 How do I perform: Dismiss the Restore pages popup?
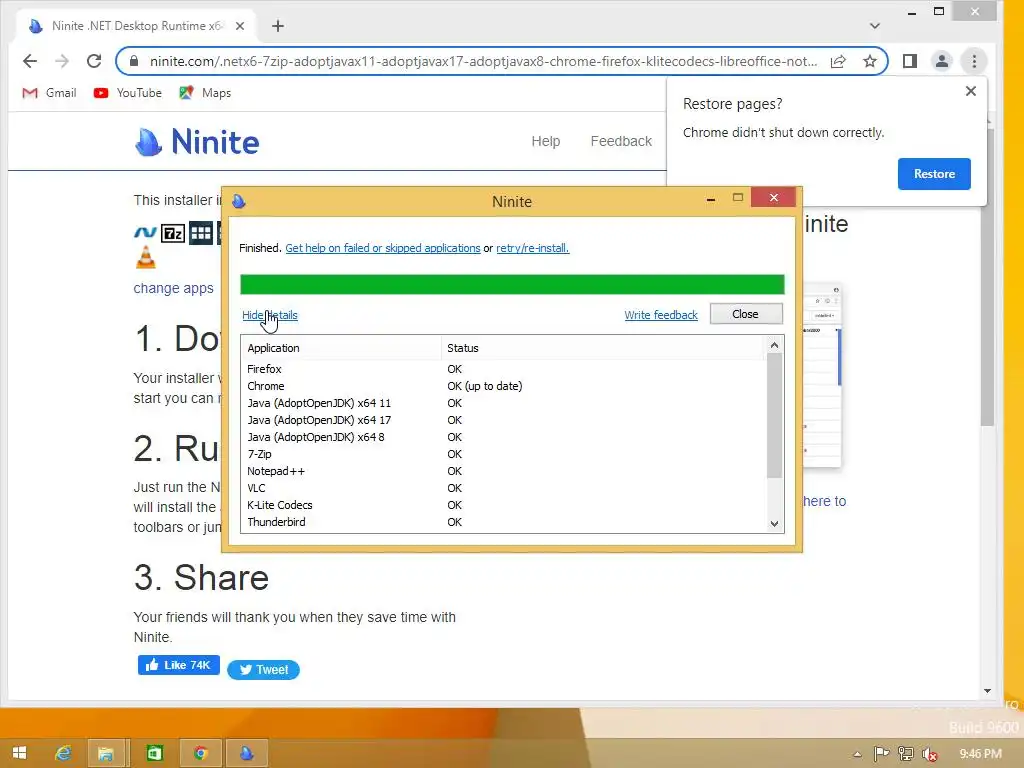(971, 91)
